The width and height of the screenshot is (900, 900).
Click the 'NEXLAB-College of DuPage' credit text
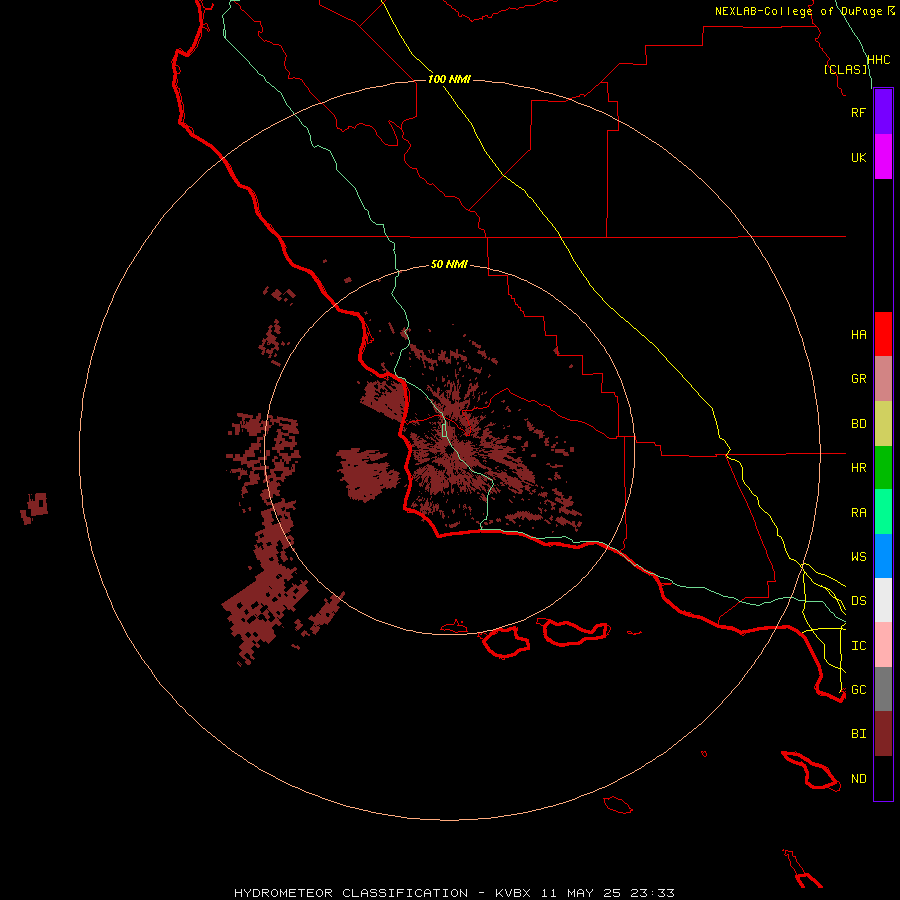click(799, 11)
